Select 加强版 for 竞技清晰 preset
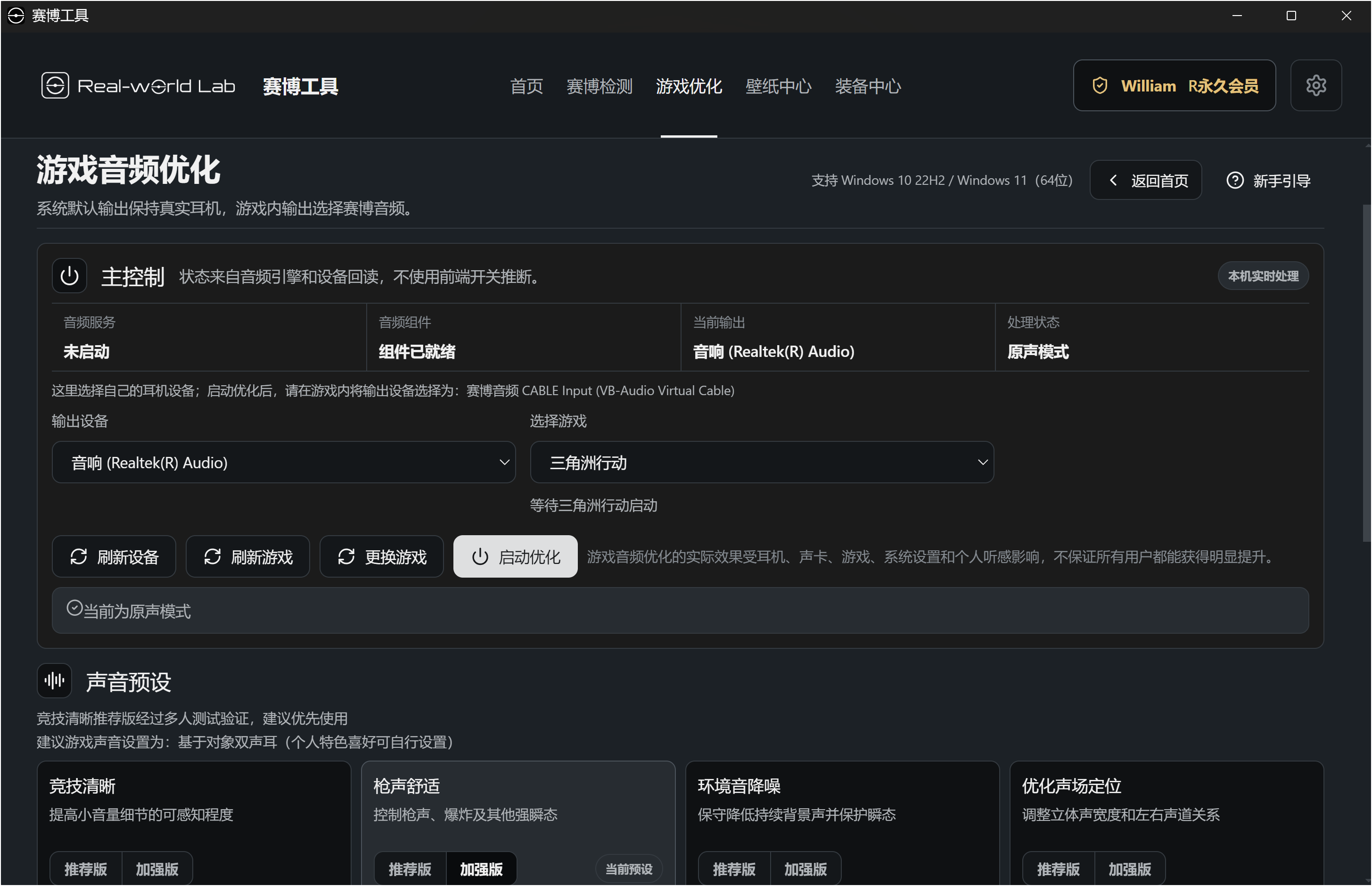Viewport: 1372px width, 886px height. pyautogui.click(x=157, y=869)
